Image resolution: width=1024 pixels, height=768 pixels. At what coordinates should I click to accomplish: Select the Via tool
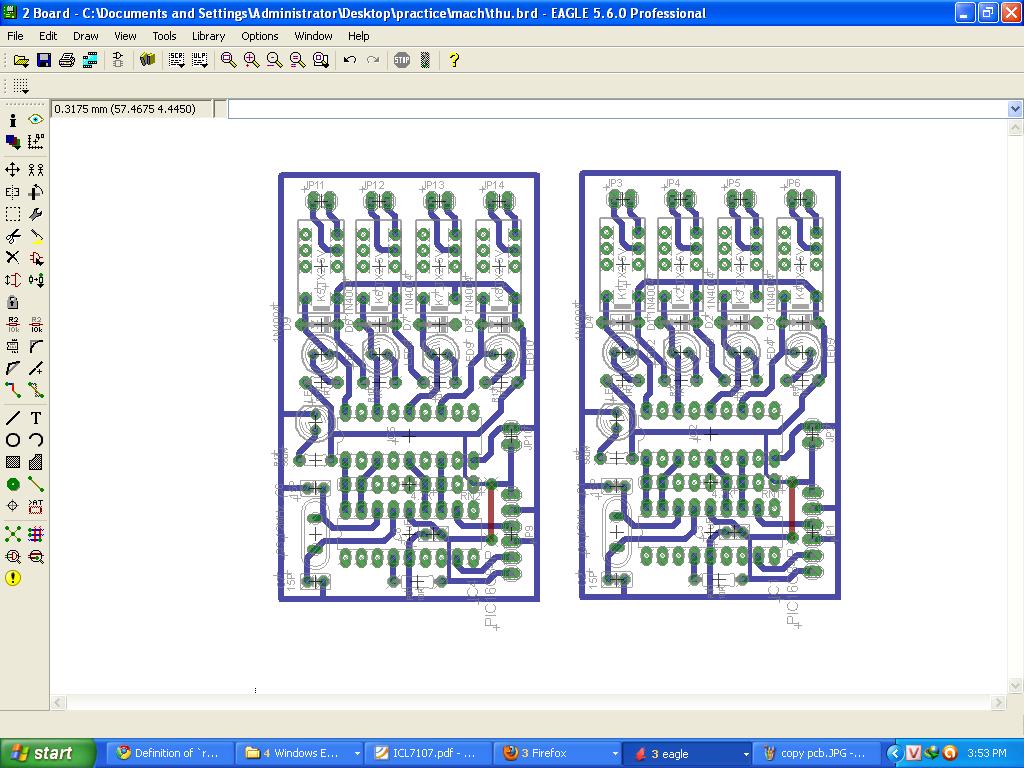[12, 484]
